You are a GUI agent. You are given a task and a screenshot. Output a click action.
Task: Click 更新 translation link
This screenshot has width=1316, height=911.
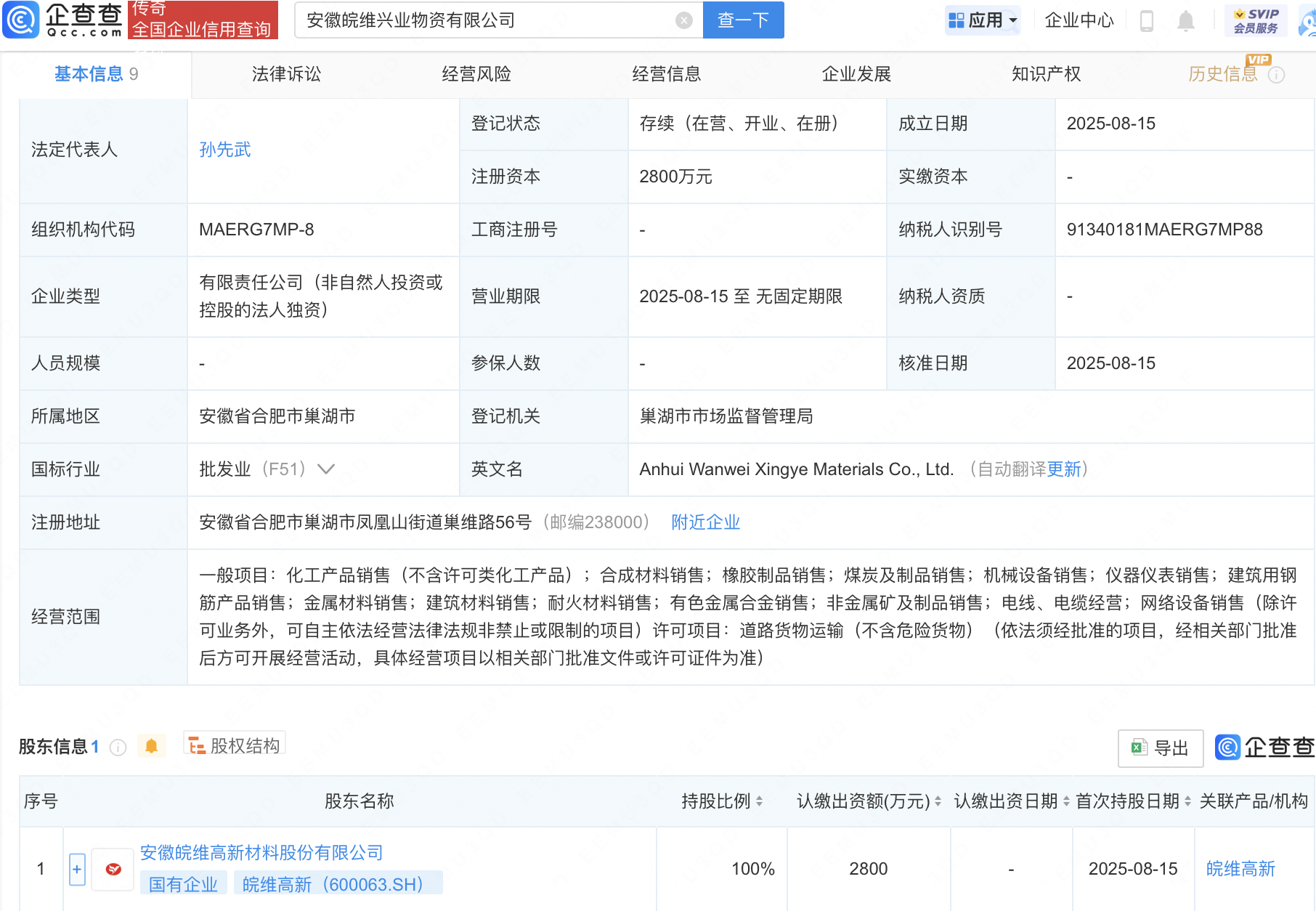tap(1065, 469)
